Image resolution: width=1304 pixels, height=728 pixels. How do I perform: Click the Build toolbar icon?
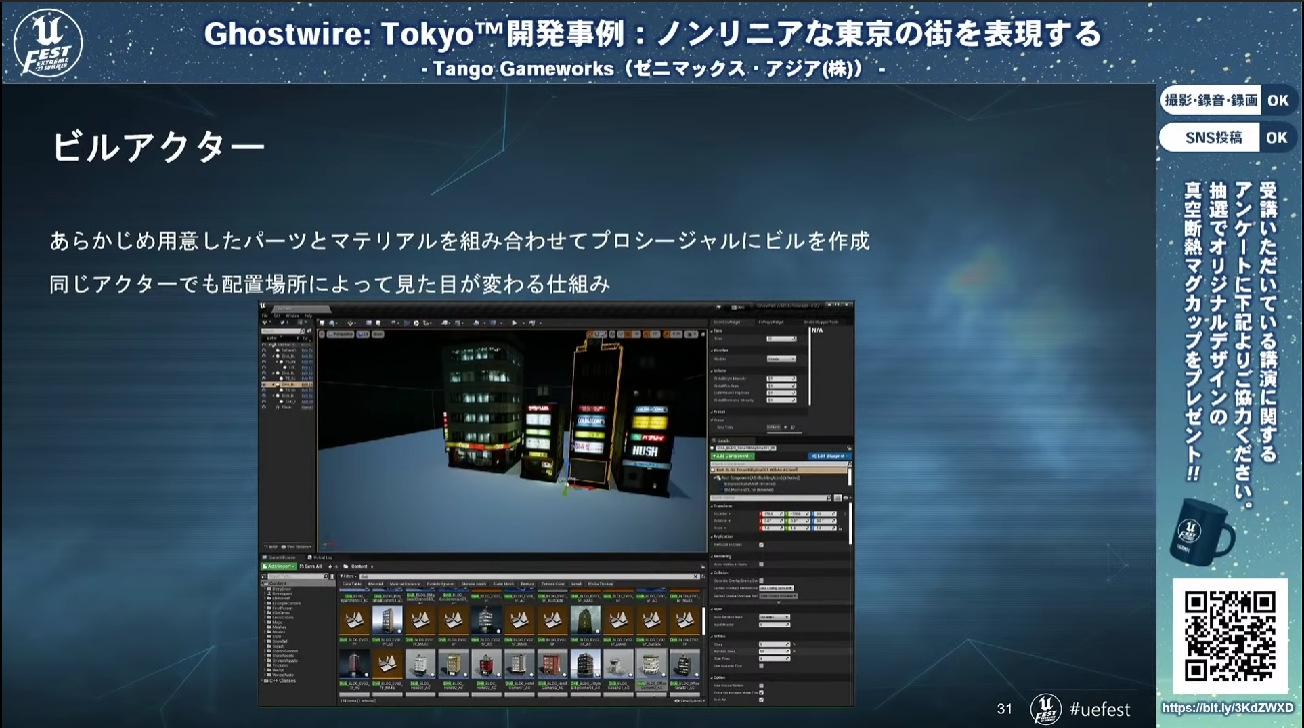(x=476, y=323)
